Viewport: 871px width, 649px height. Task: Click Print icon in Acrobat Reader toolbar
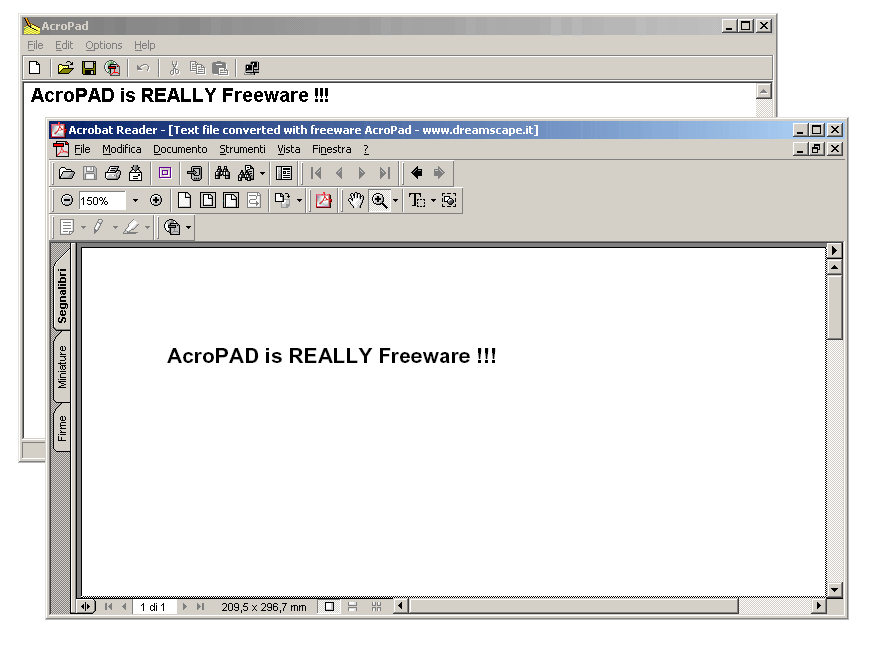[x=113, y=173]
